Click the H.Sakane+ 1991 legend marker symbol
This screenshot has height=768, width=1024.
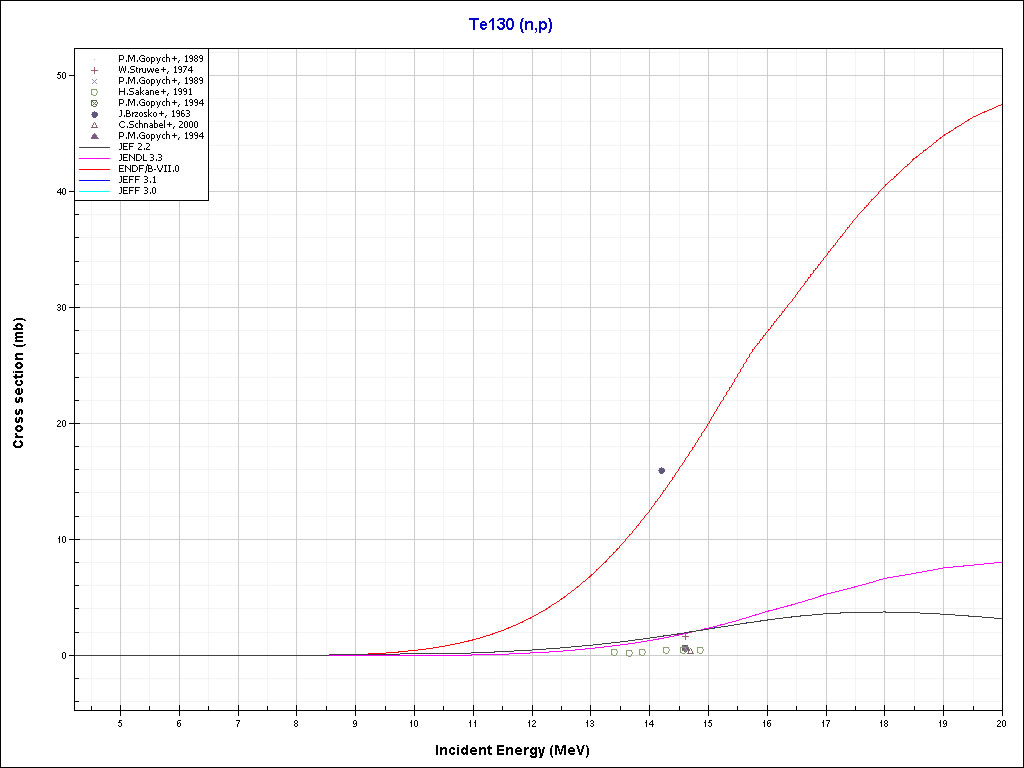[x=94, y=92]
